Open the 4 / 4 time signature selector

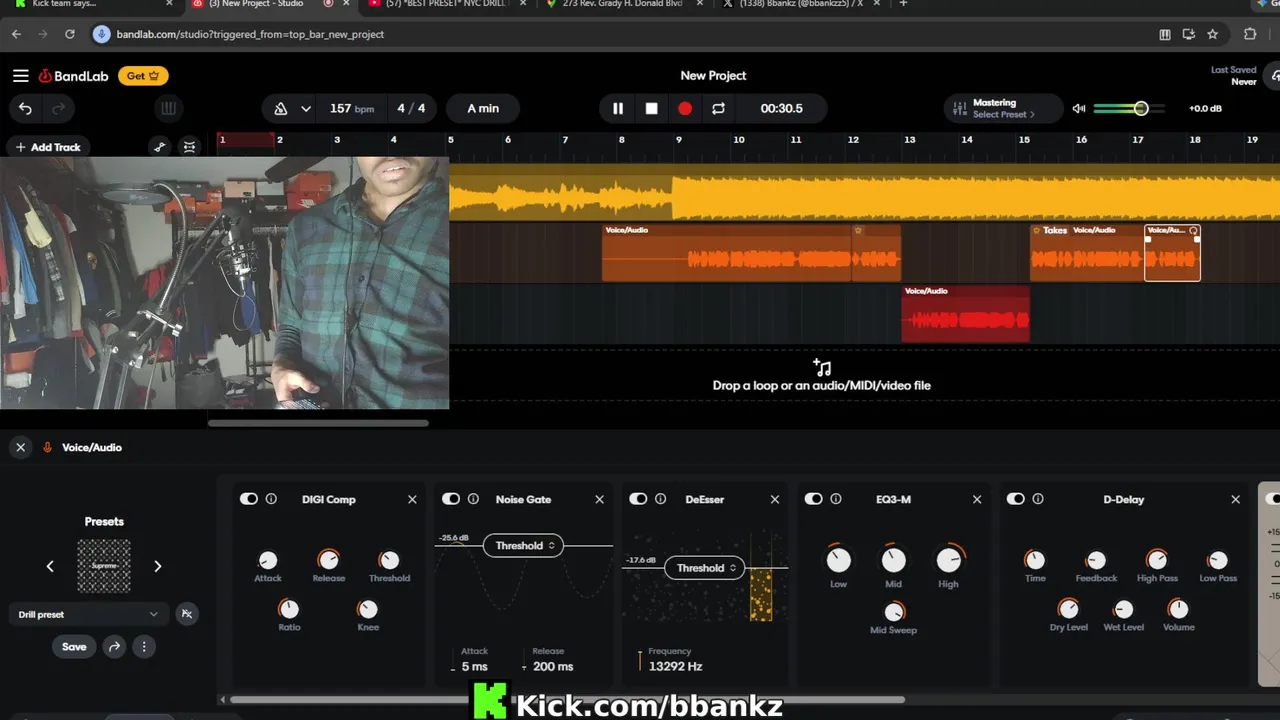click(411, 108)
